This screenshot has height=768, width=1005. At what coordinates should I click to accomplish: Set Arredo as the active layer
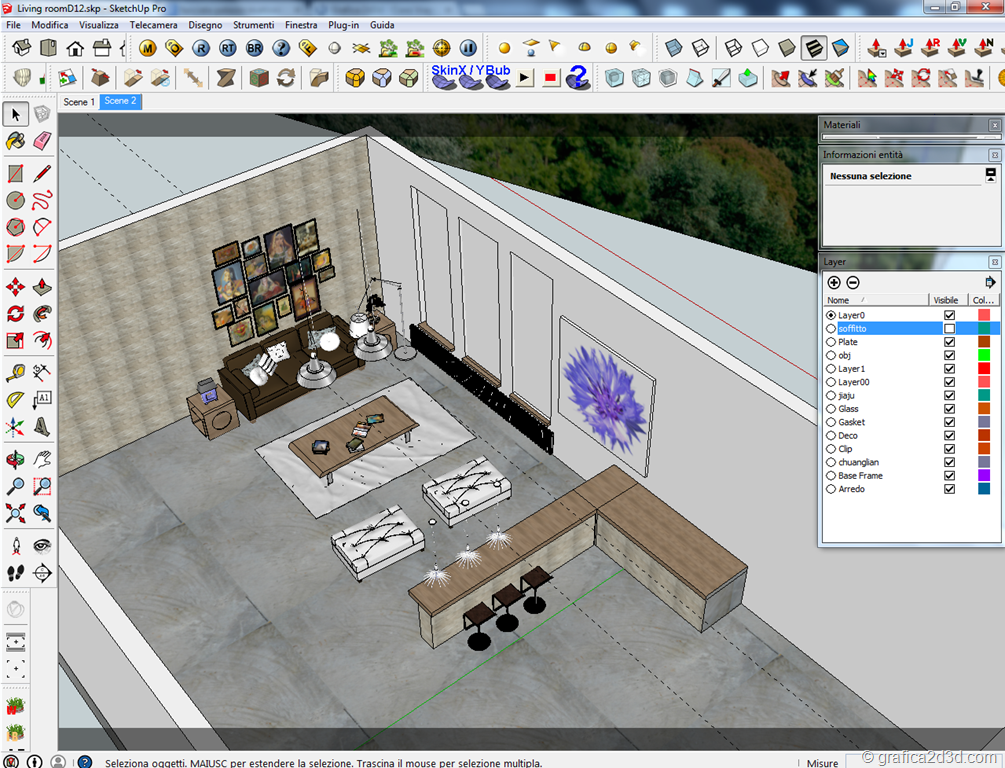(x=831, y=489)
